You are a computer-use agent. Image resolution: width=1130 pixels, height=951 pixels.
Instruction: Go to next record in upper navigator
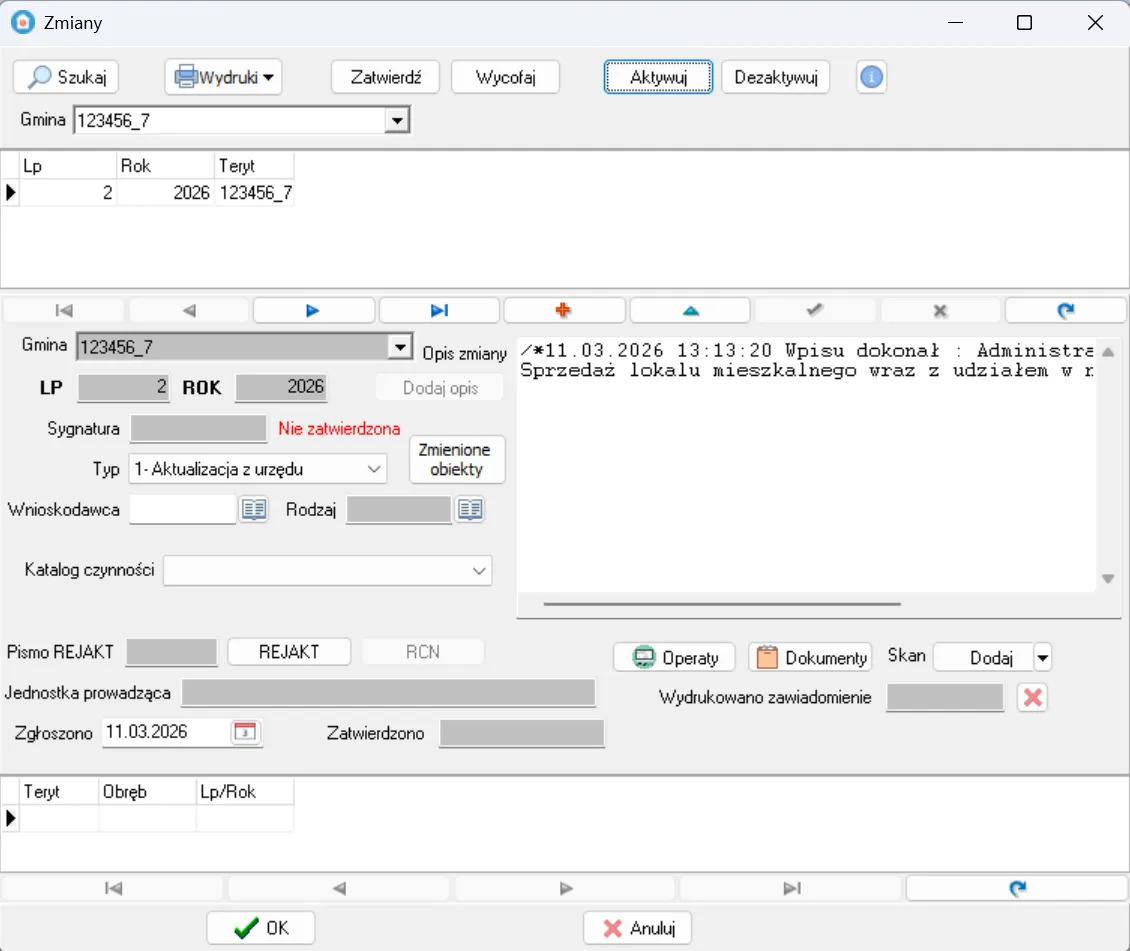(313, 311)
